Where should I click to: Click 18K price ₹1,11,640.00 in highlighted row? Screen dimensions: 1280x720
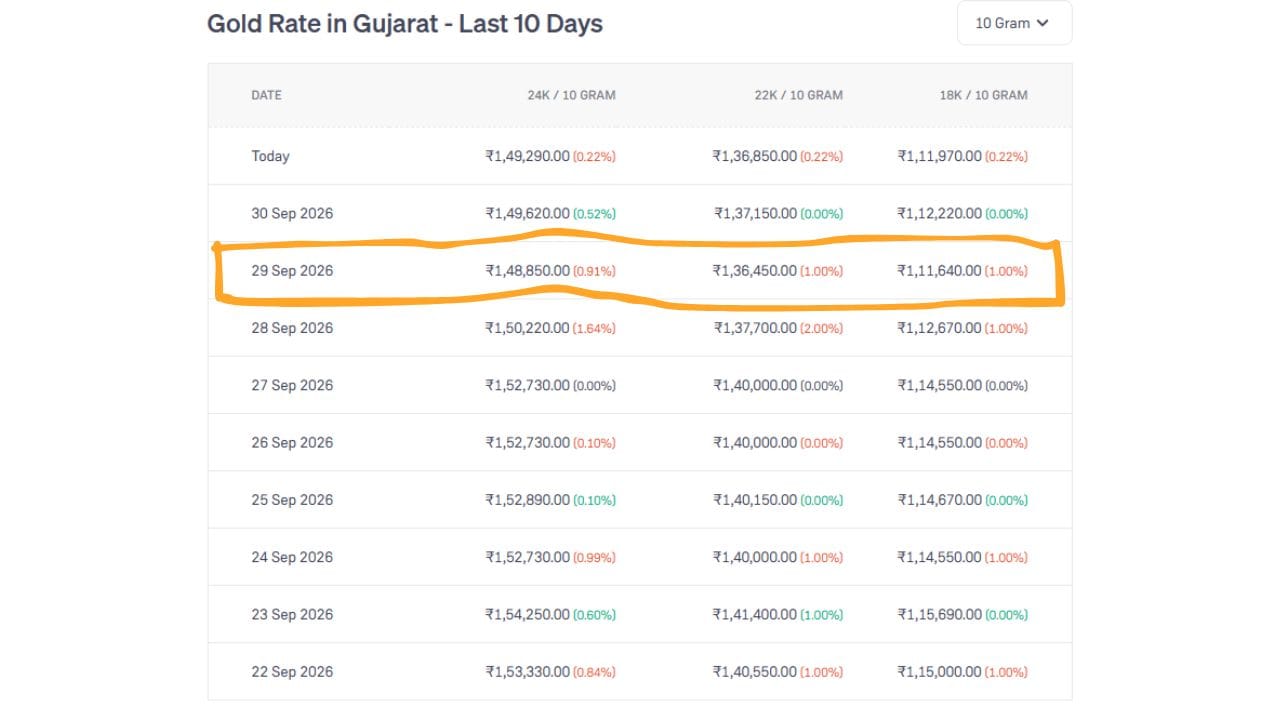[x=939, y=271]
